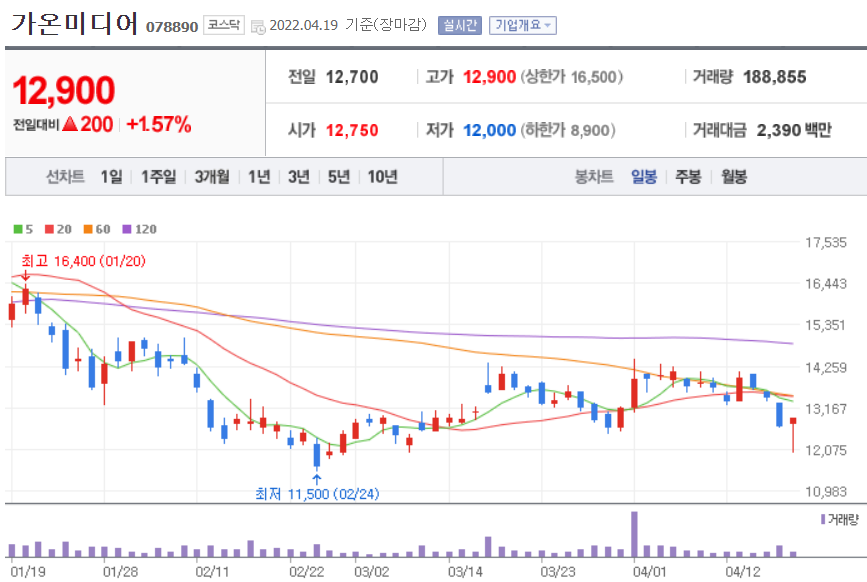Click the 10,983 price axis label

pyautogui.click(x=826, y=491)
